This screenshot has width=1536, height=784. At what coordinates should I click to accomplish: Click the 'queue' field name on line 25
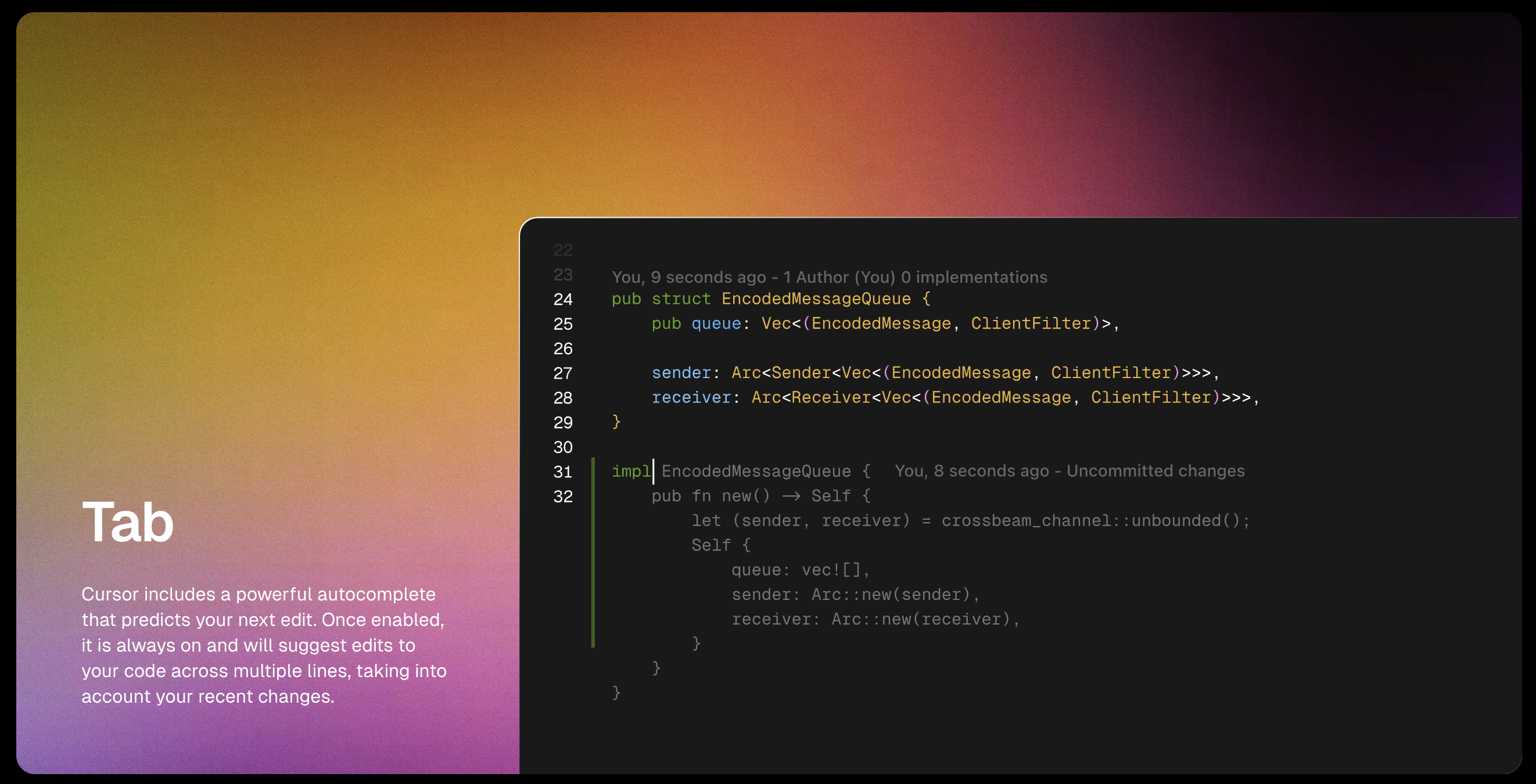click(x=716, y=323)
